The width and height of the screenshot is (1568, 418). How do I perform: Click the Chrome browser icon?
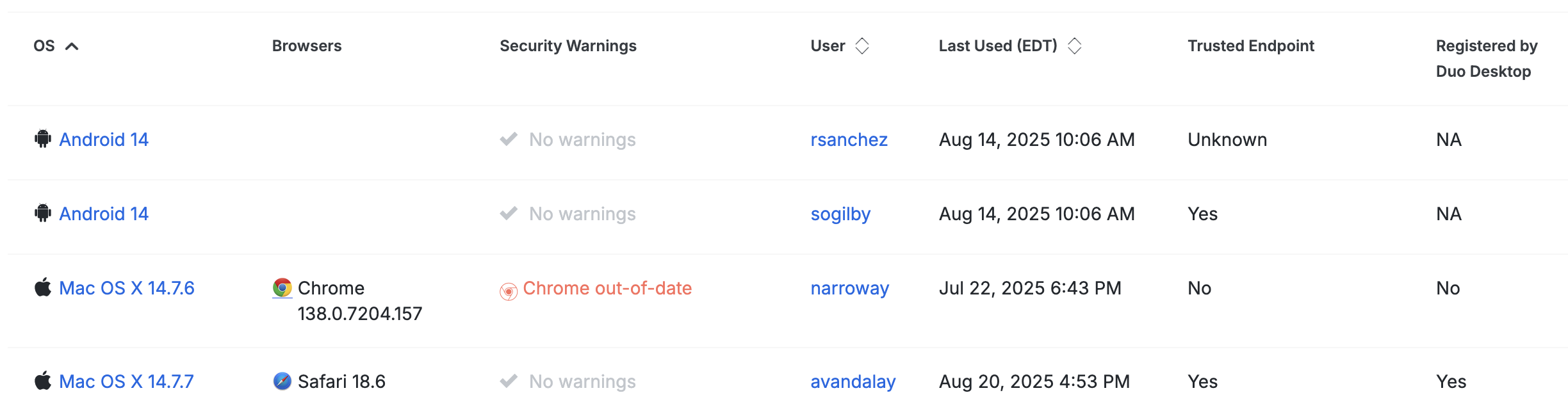[282, 288]
